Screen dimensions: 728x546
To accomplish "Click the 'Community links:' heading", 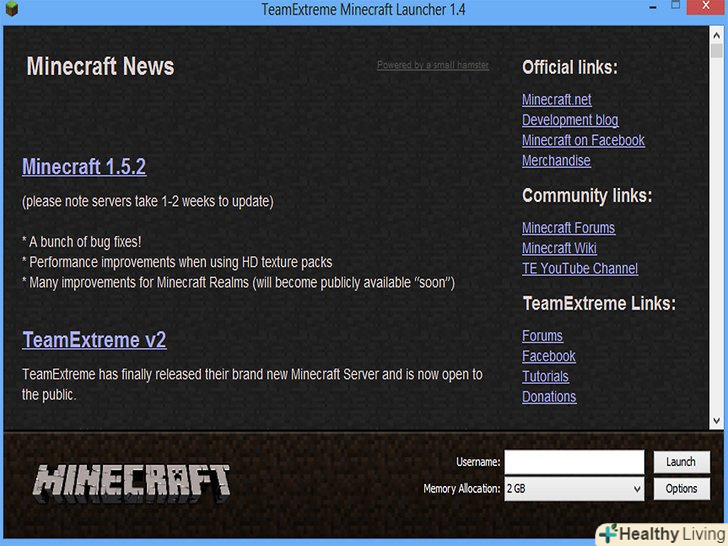I will [587, 196].
